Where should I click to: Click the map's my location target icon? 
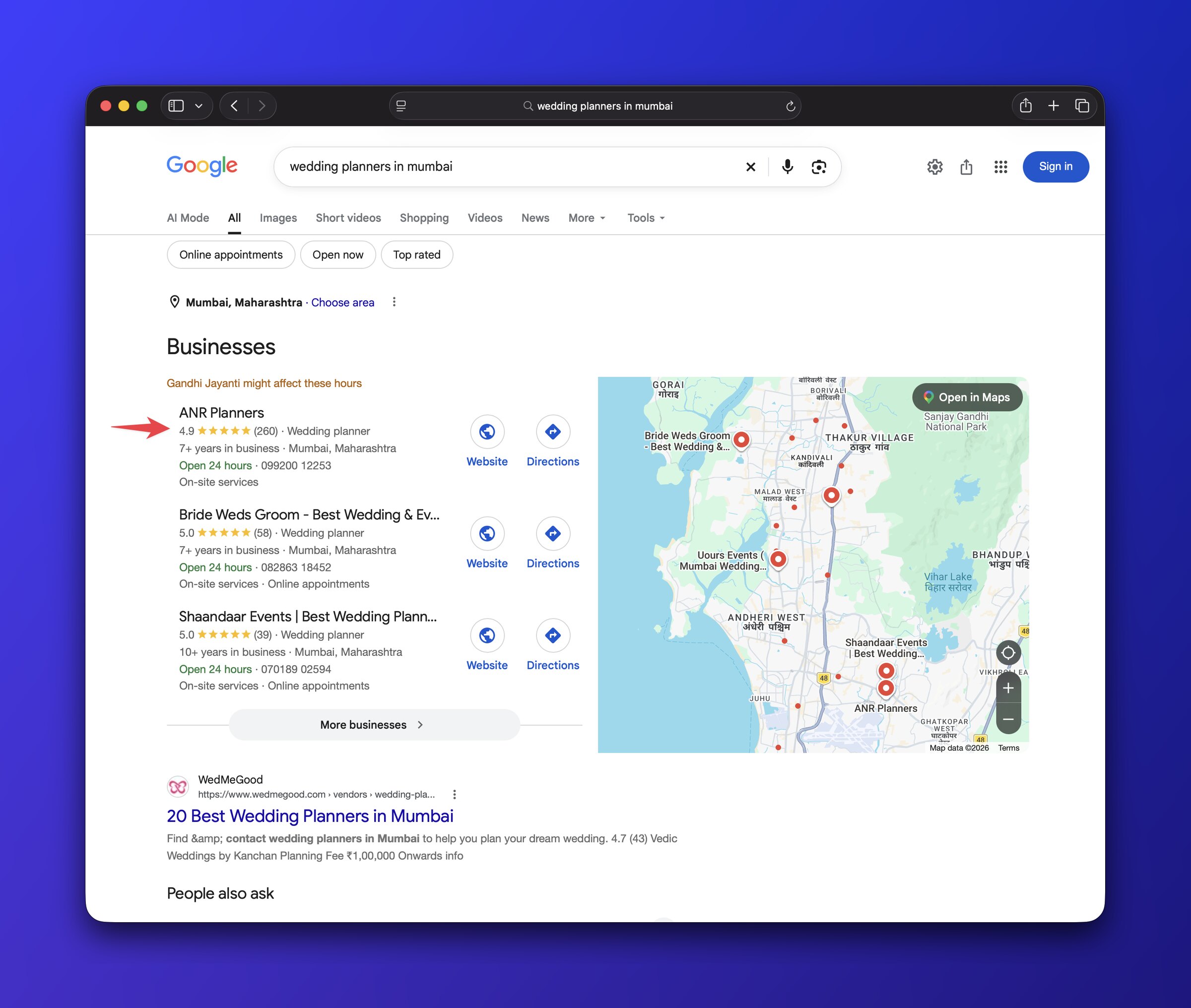[1008, 653]
